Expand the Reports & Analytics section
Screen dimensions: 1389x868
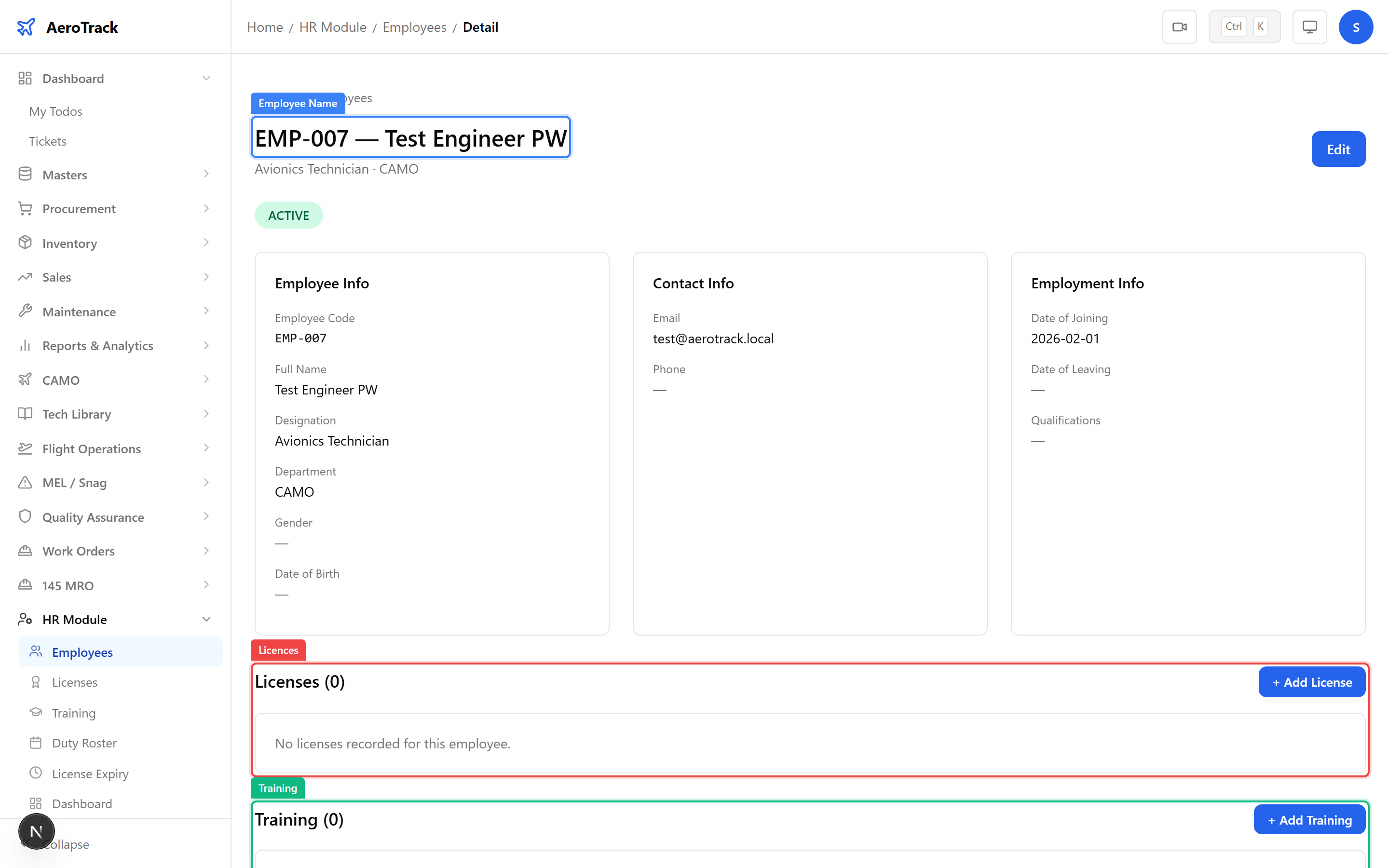(x=206, y=345)
